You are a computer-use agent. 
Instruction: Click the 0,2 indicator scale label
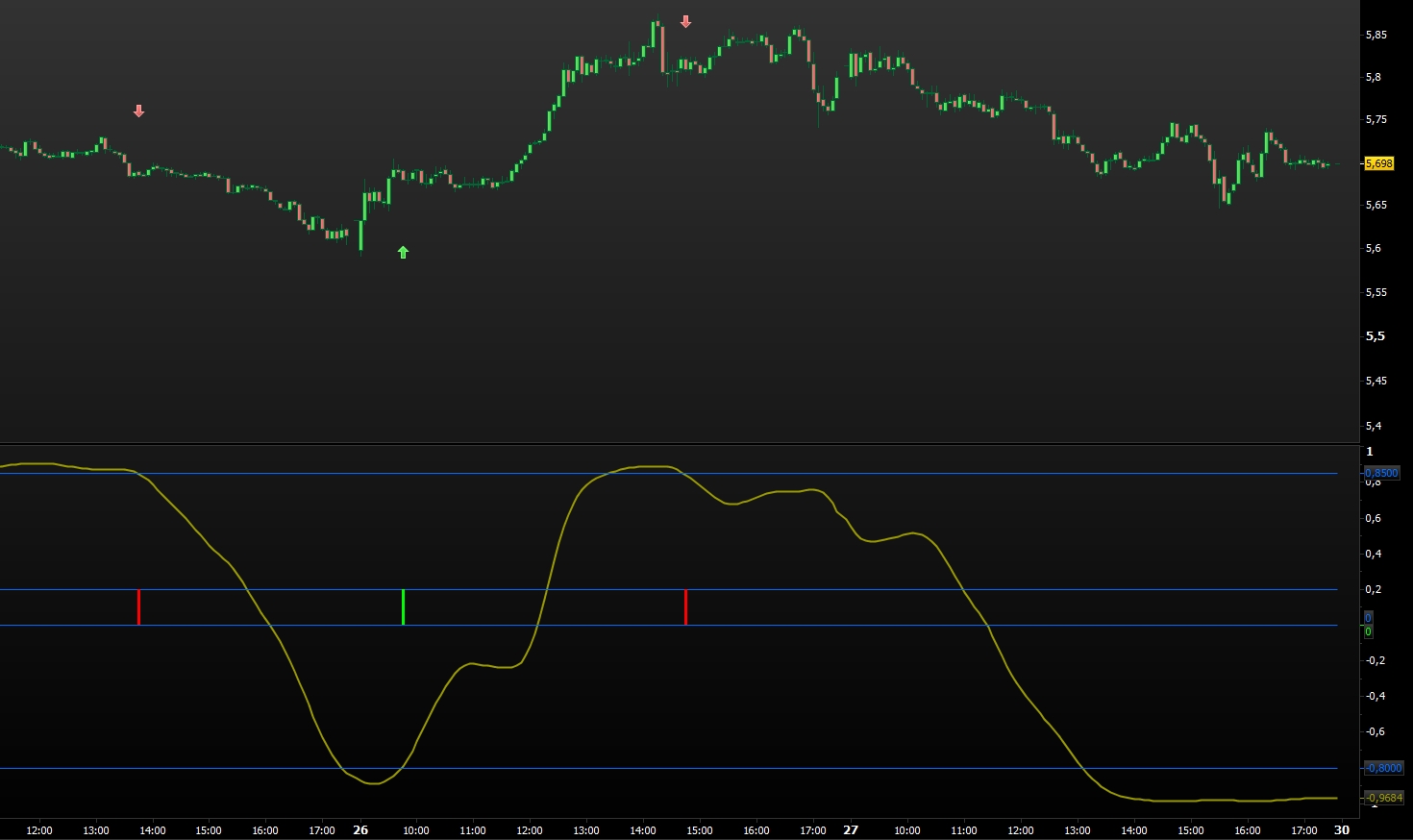coord(1374,589)
